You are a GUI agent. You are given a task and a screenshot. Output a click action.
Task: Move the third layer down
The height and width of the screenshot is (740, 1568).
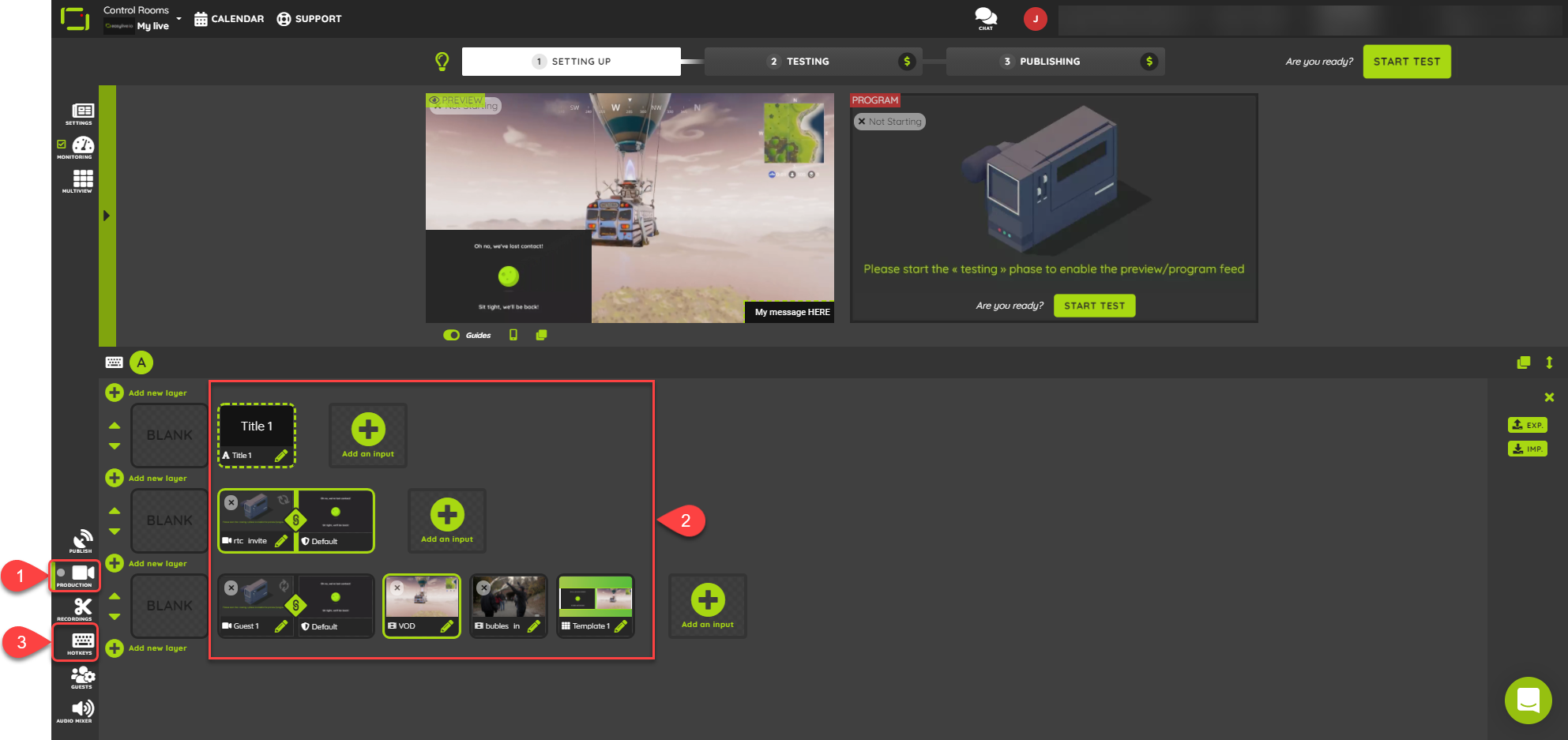click(115, 617)
